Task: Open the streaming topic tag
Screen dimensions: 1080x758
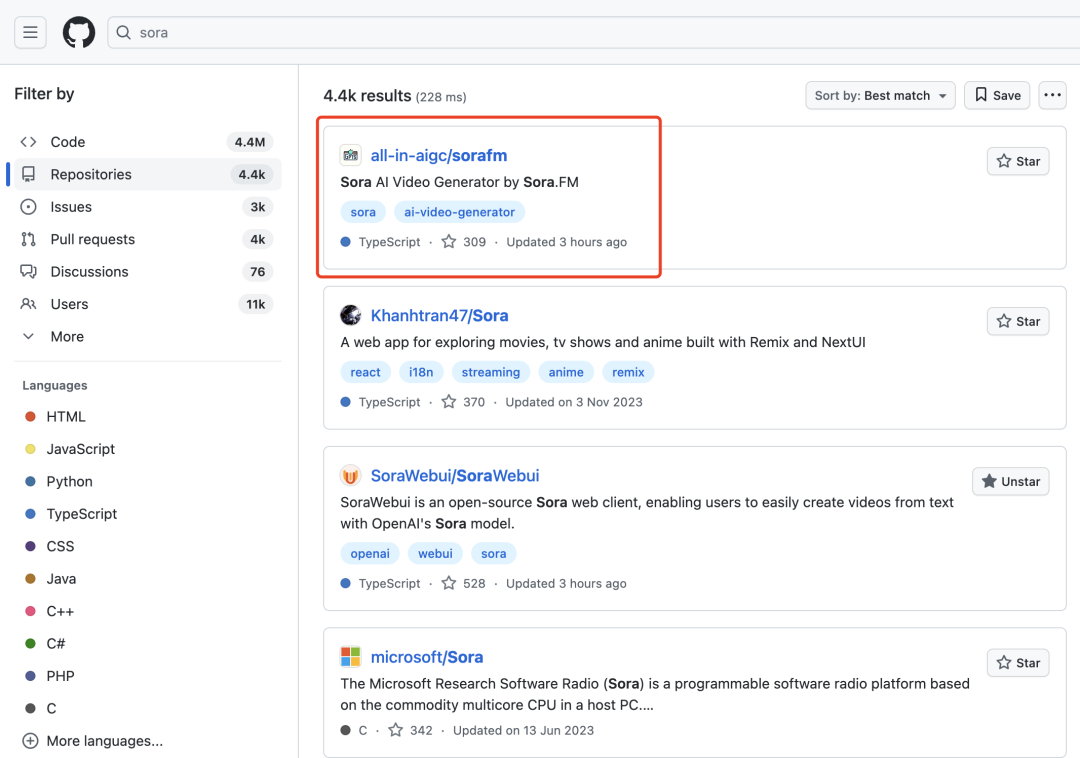Action: point(490,372)
